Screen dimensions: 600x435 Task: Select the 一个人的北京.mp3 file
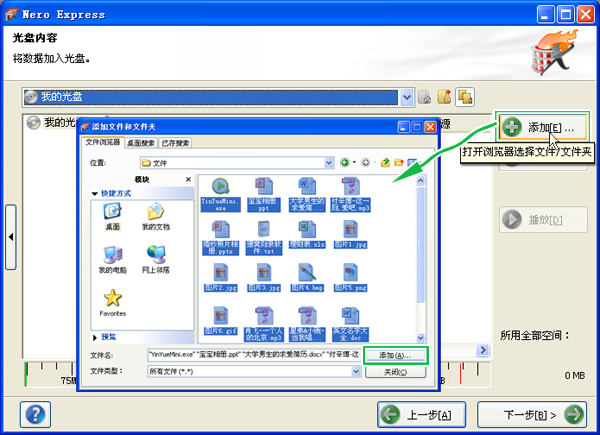(264, 324)
